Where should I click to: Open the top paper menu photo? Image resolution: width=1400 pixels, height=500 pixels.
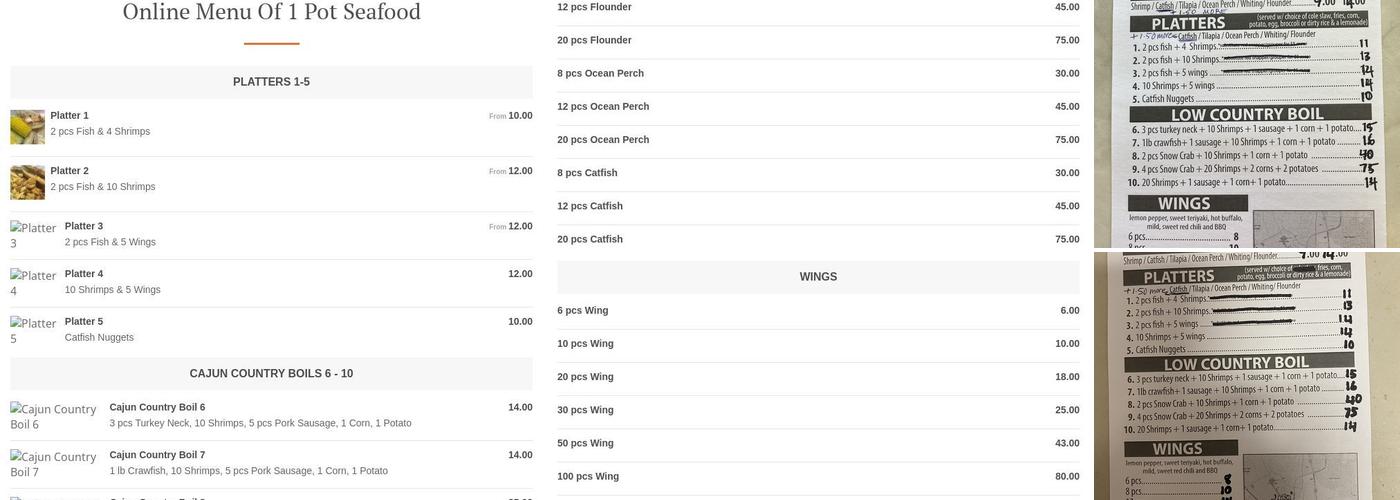[1246, 123]
